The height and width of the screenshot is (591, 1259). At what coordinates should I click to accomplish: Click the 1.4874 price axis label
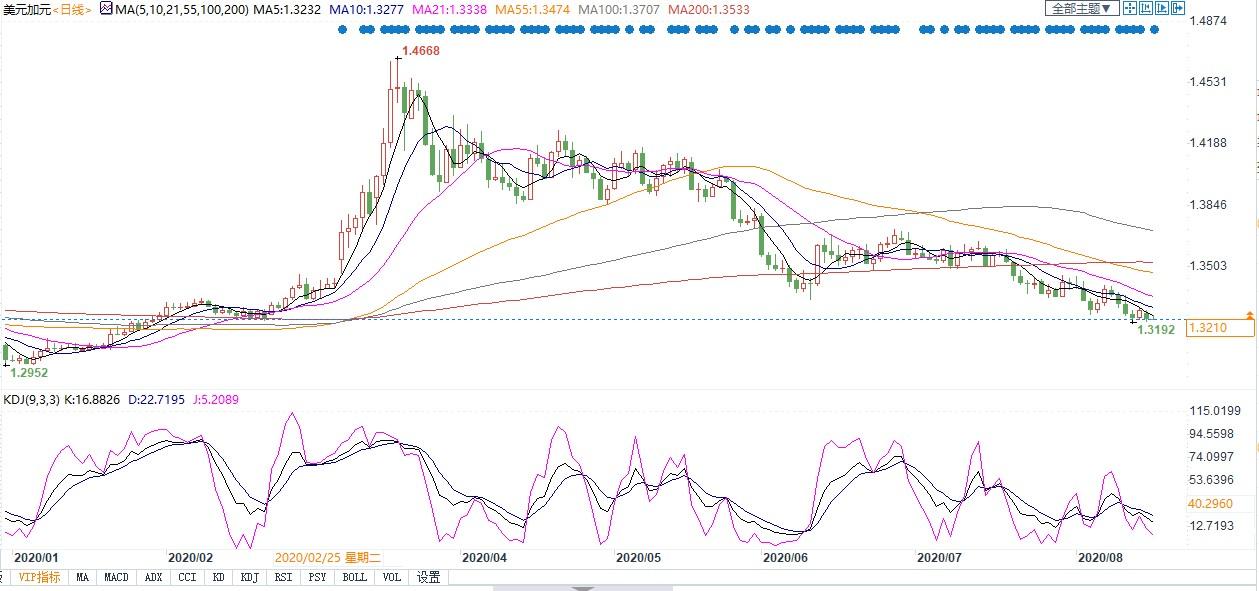(x=1206, y=20)
